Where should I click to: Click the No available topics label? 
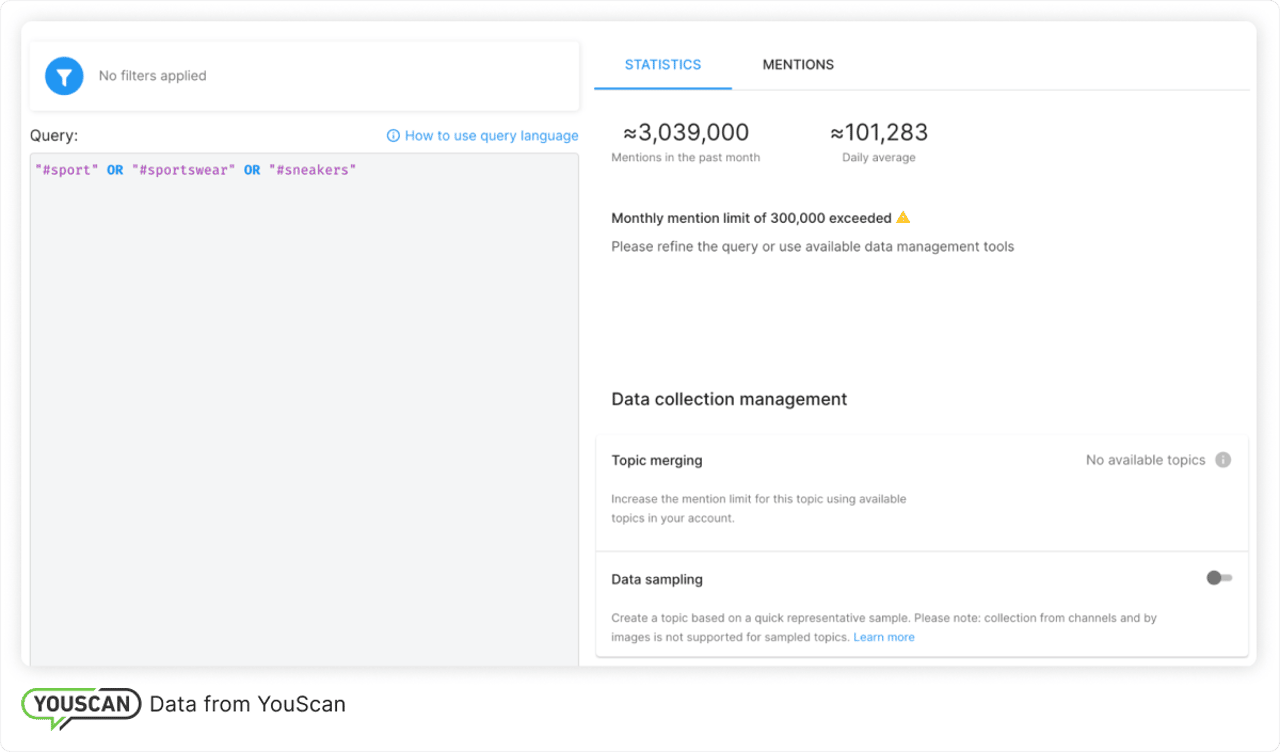(1145, 460)
